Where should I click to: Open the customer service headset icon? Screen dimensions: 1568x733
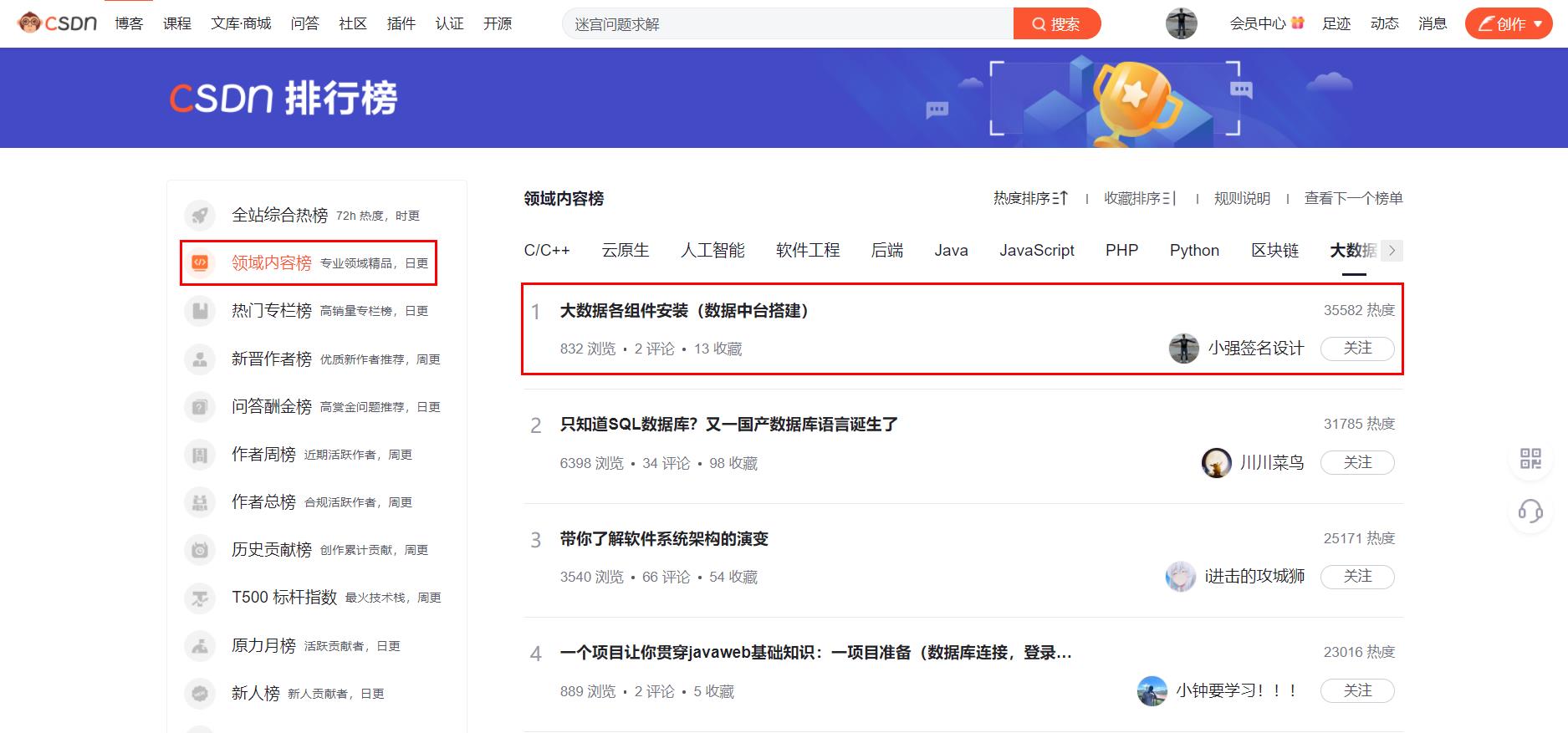point(1530,510)
